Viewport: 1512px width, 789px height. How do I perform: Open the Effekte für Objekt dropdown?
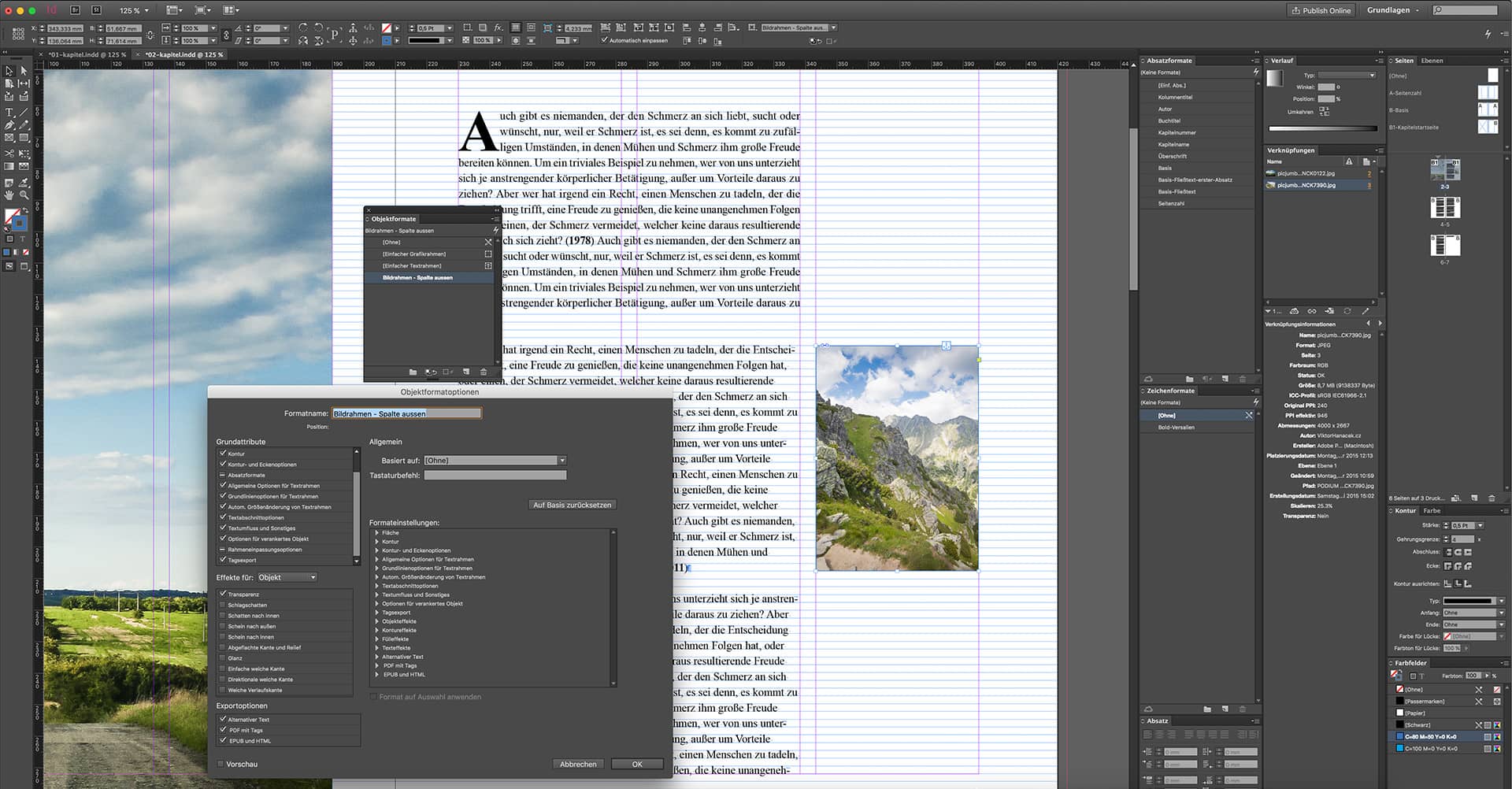point(287,576)
